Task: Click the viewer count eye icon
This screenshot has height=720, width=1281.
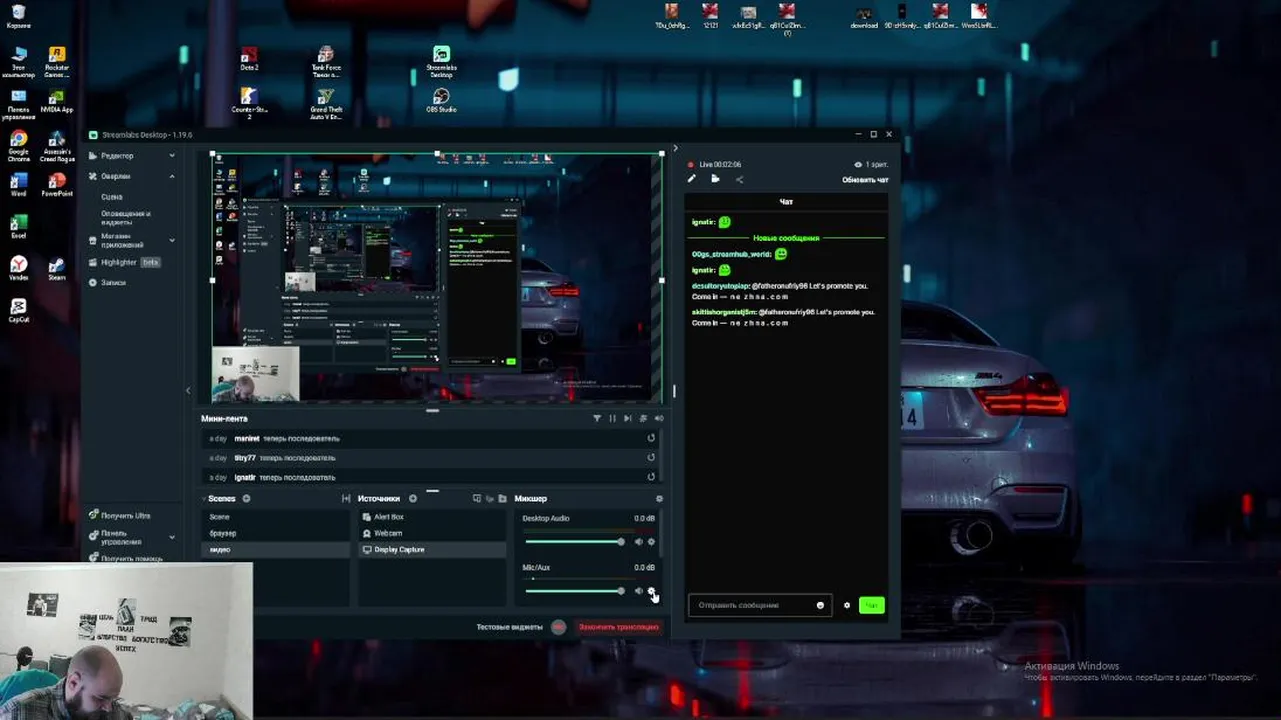Action: click(x=858, y=164)
